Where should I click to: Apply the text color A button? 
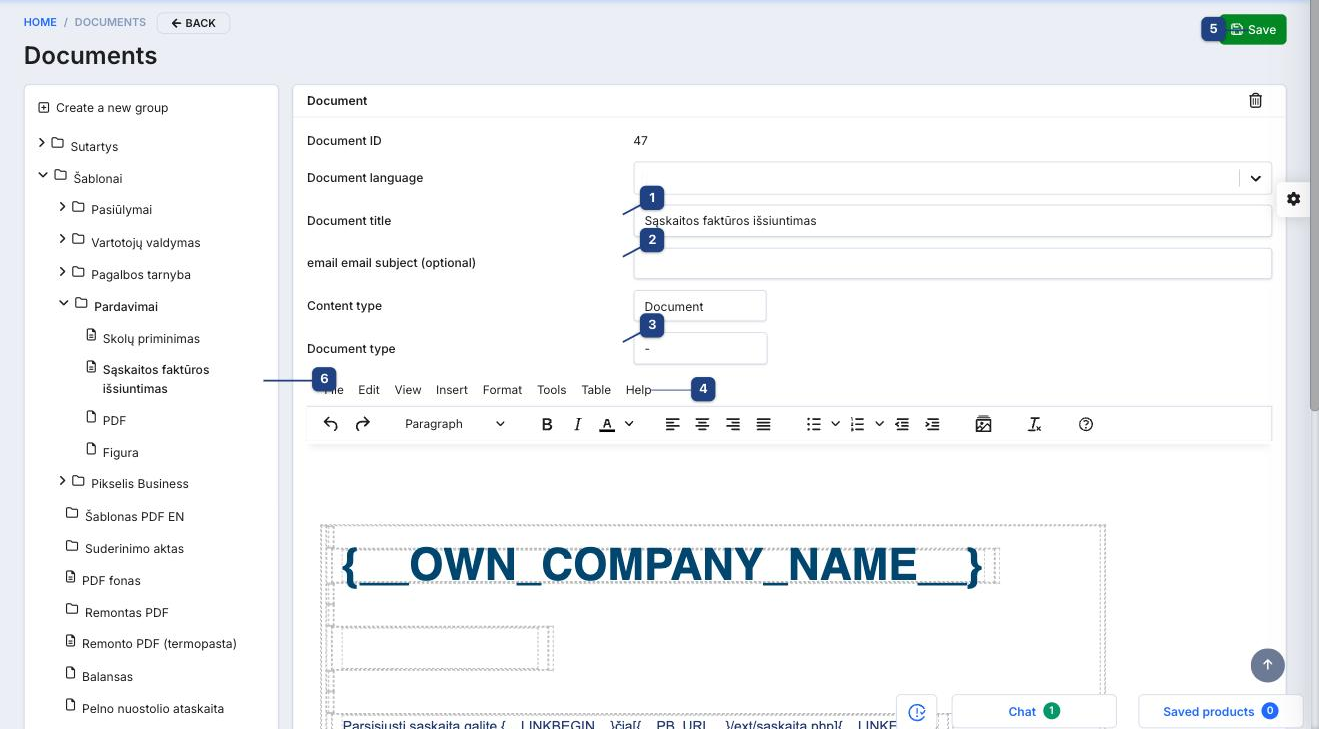point(606,424)
